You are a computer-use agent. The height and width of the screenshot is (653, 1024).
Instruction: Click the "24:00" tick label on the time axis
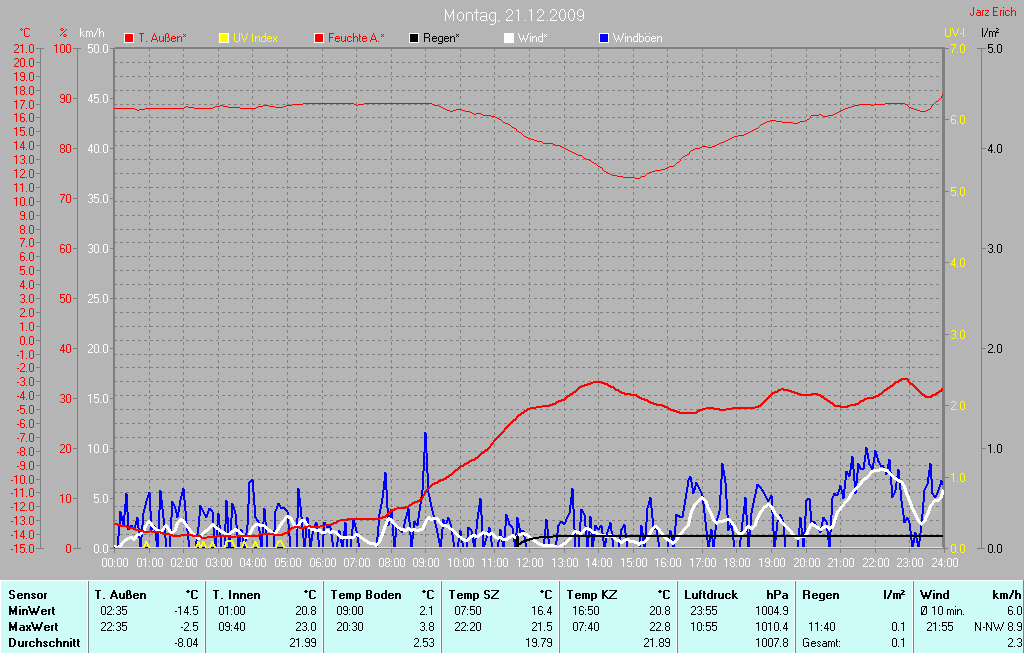[944, 563]
